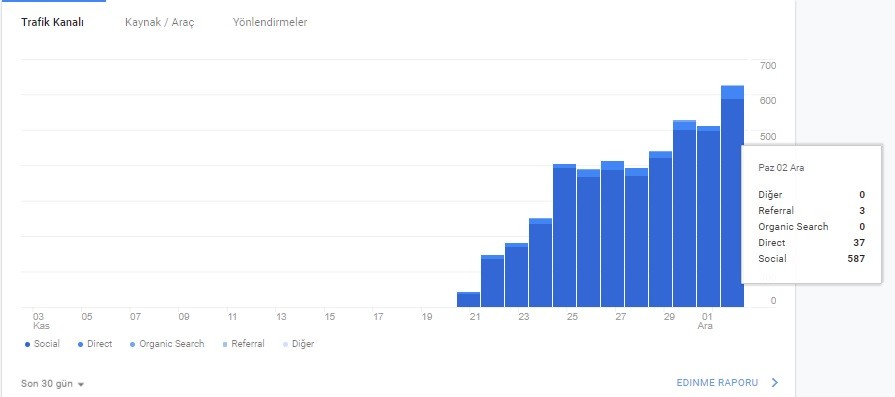Switch to the Trafik Kanalı tab
This screenshot has width=895, height=397.
(53, 22)
